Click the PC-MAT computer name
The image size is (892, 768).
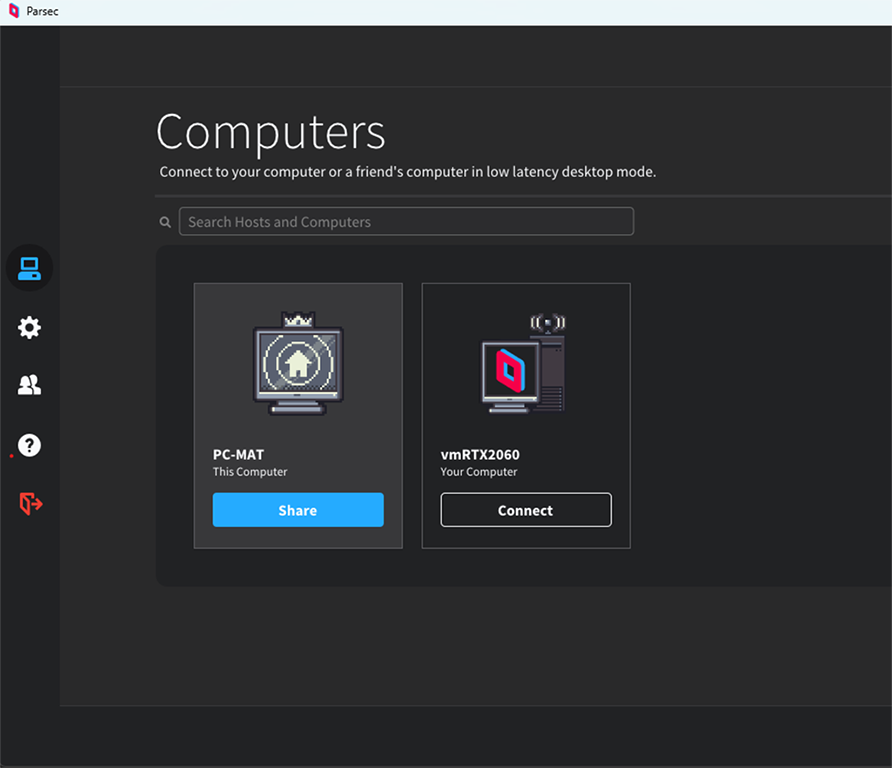tap(238, 454)
